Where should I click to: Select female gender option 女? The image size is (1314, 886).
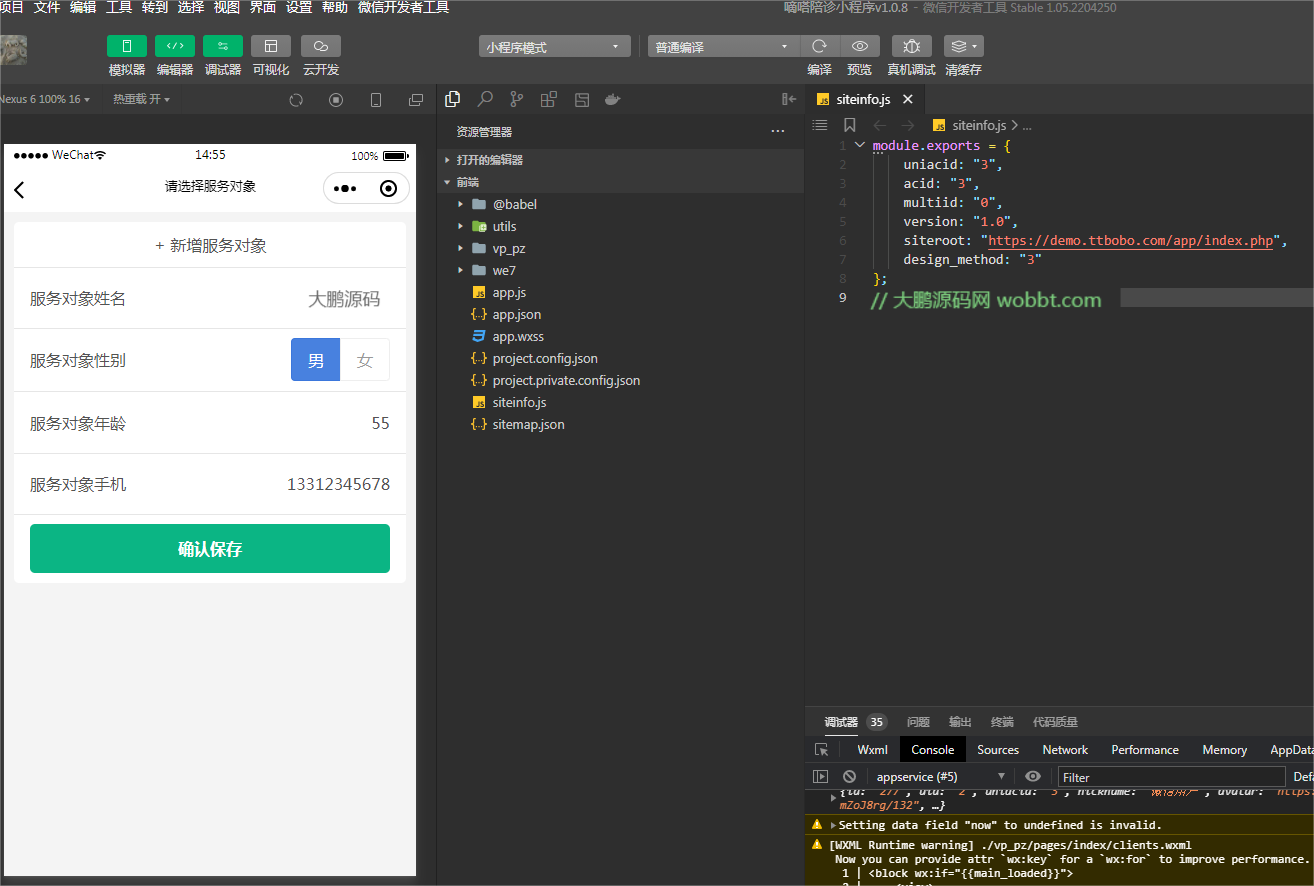(365, 360)
